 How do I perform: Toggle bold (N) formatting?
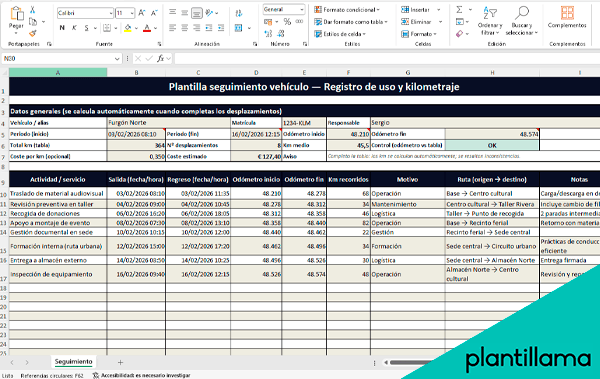(x=62, y=28)
